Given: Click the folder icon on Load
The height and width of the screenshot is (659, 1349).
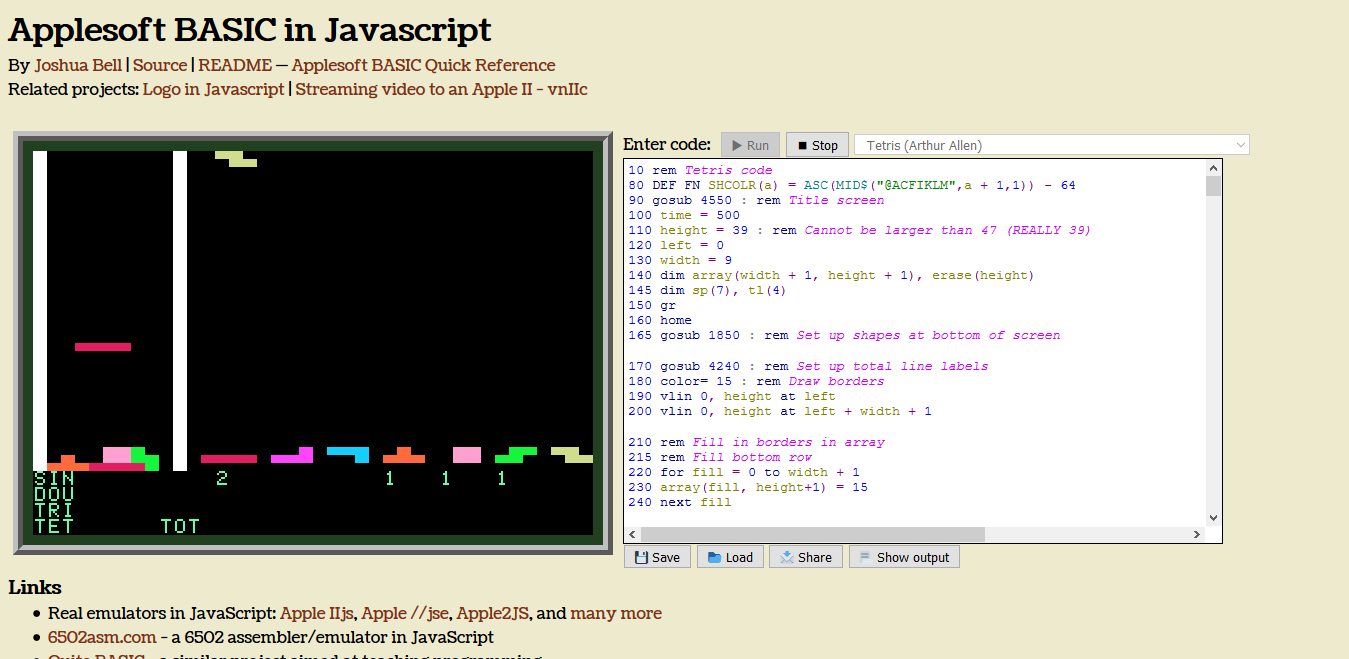Looking at the screenshot, I should coord(715,557).
